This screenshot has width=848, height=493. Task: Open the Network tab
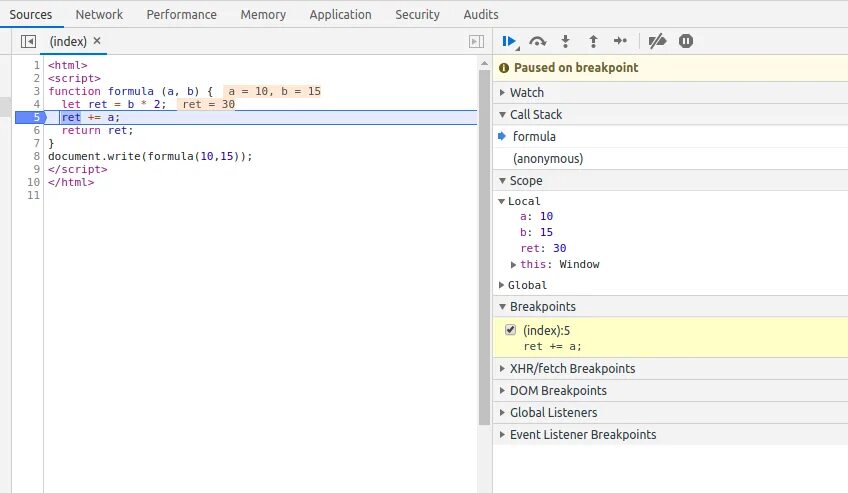pyautogui.click(x=99, y=15)
